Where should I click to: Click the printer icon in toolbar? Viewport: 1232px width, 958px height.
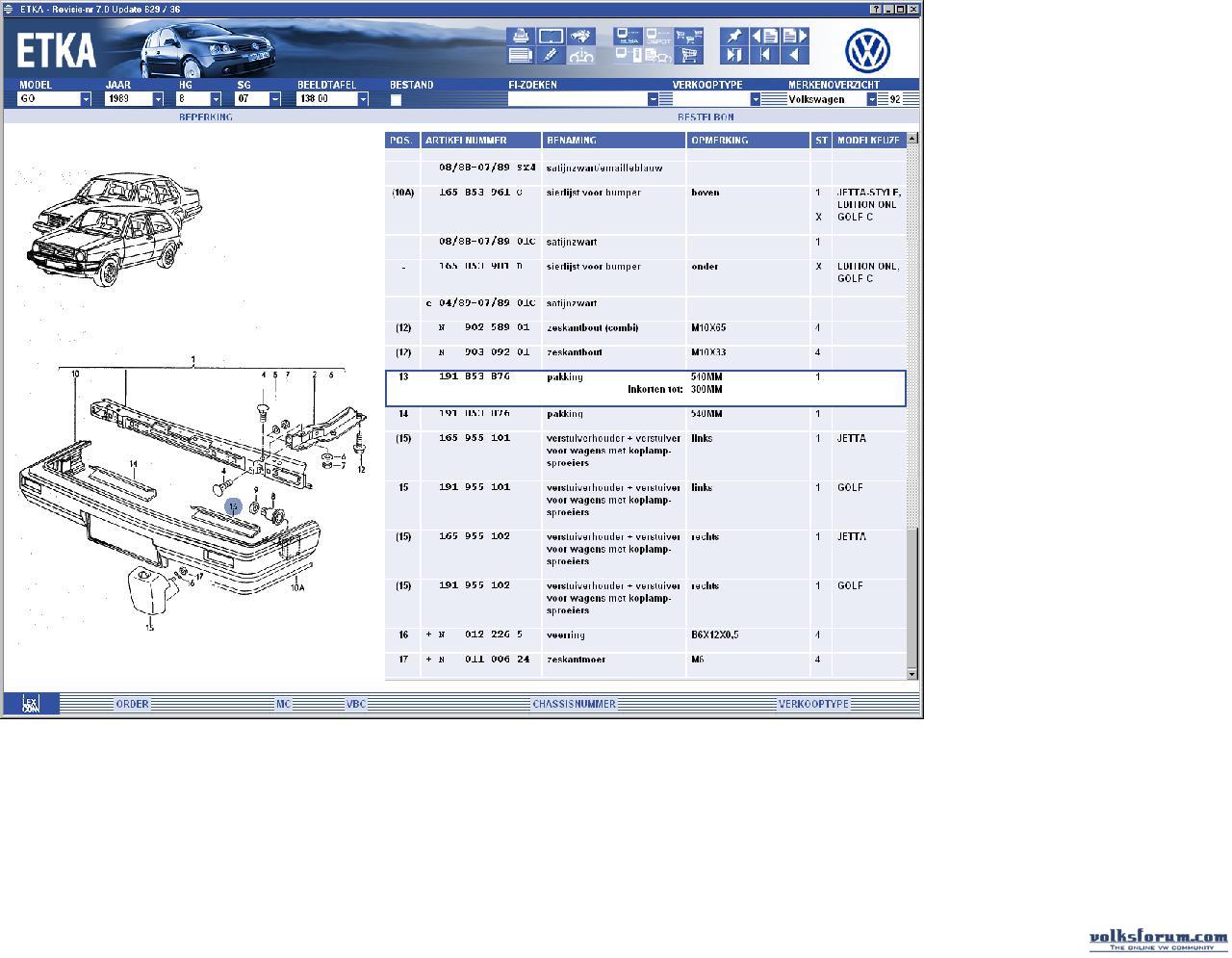click(521, 37)
